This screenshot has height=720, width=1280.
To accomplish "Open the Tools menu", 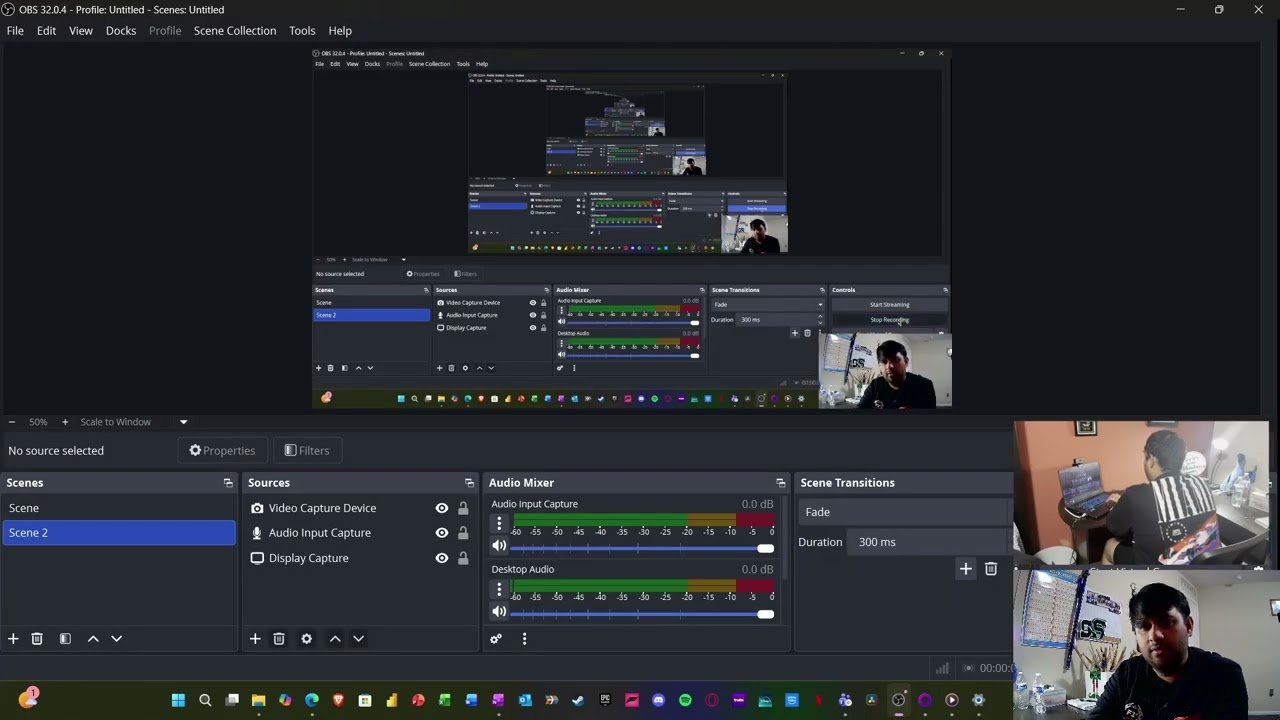I will pyautogui.click(x=302, y=31).
